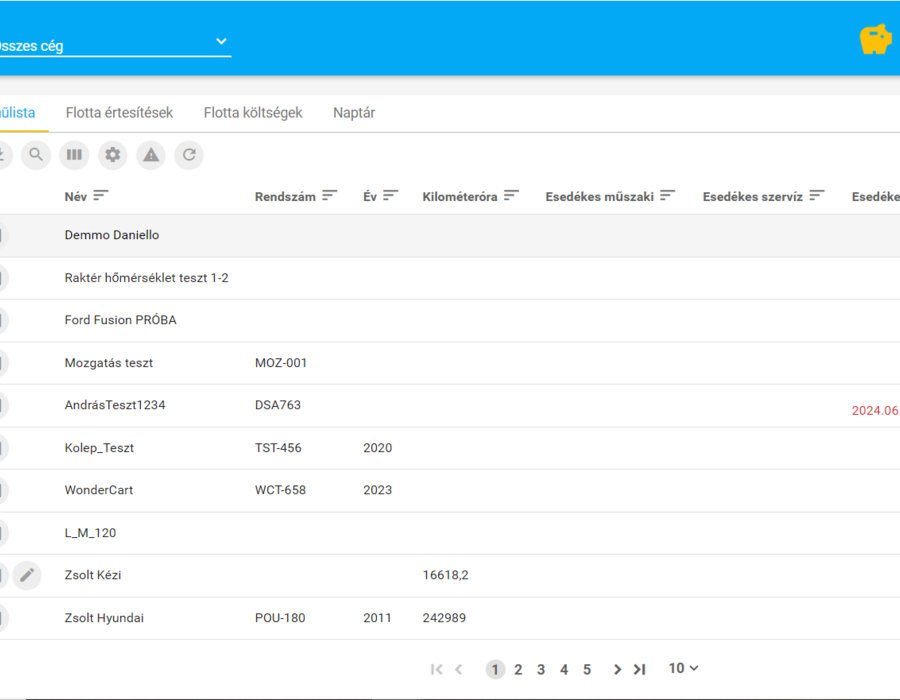The width and height of the screenshot is (900, 700).
Task: Click the AndrásTeszt1234 name
Action: 115,405
